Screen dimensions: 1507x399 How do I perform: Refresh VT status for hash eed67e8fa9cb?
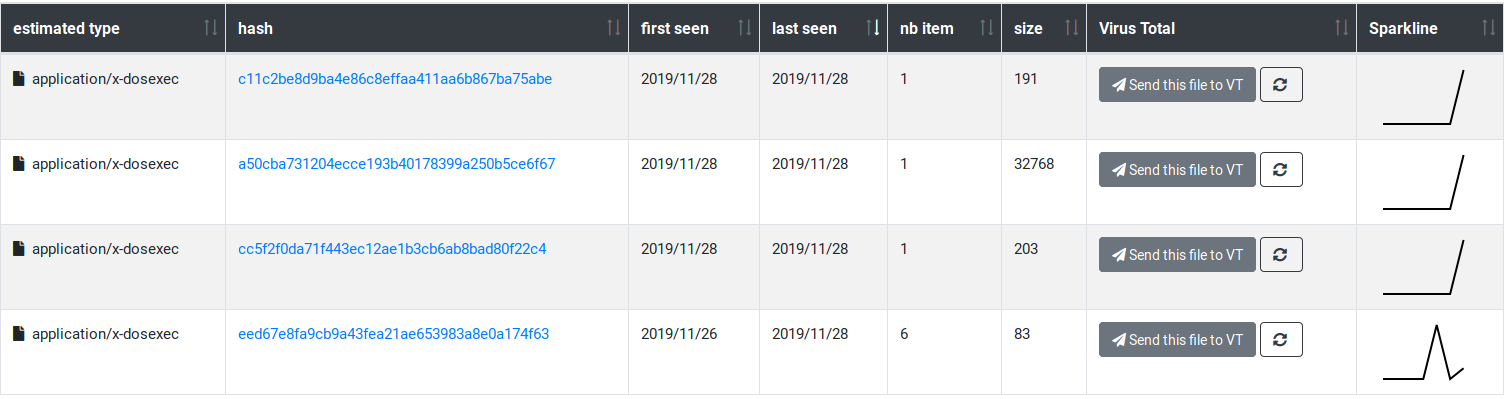1281,340
